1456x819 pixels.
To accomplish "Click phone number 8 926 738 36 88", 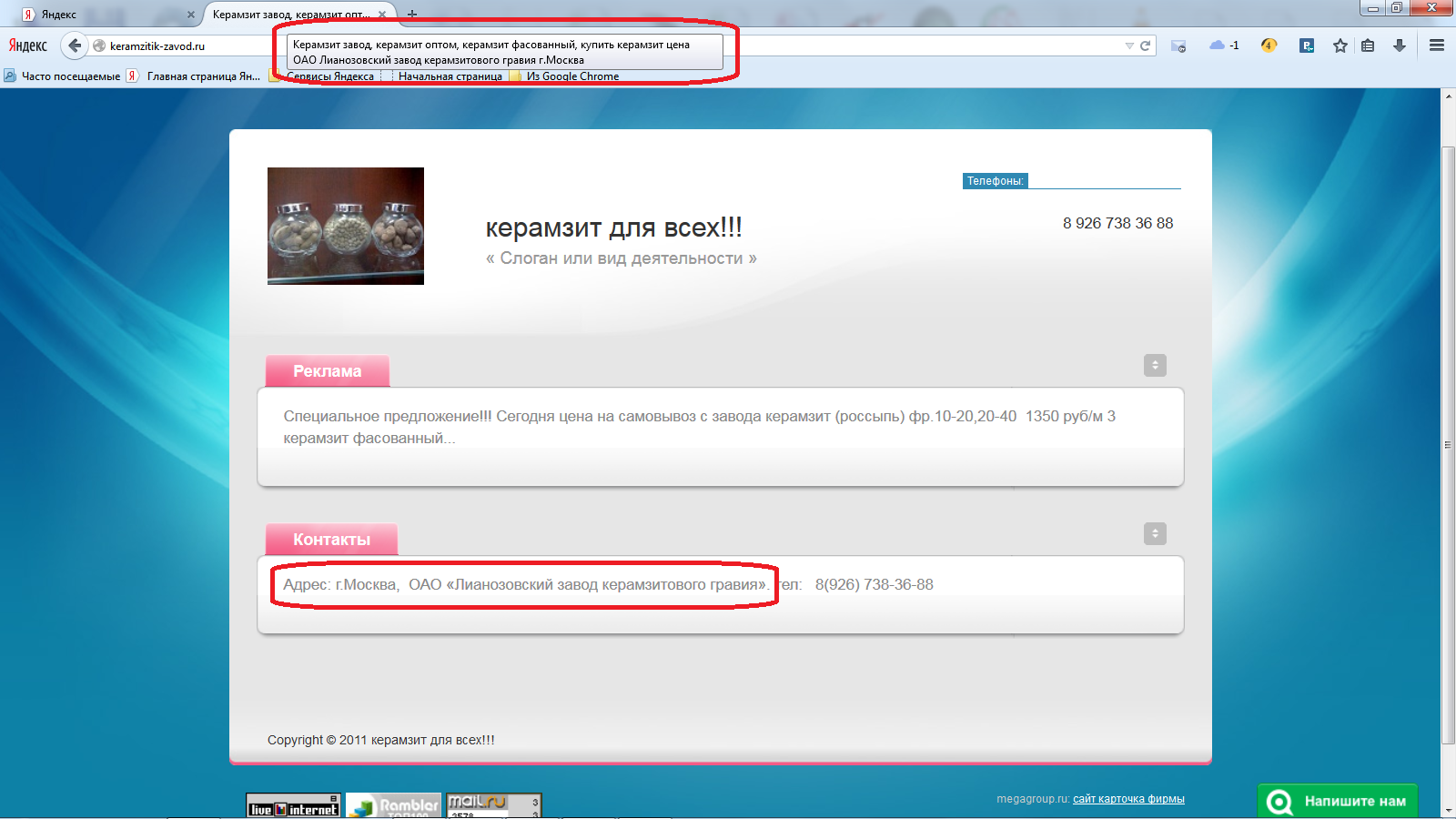I will 1118,223.
